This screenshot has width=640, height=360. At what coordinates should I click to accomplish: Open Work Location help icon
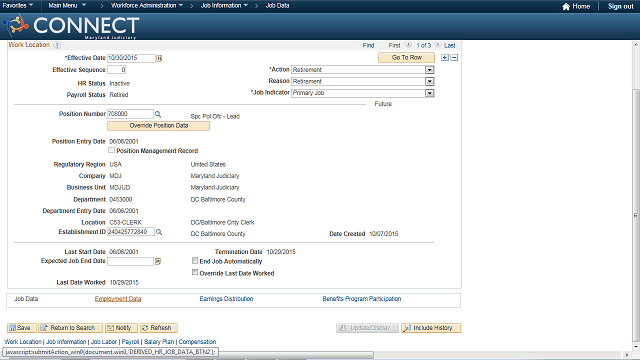pyautogui.click(x=57, y=45)
